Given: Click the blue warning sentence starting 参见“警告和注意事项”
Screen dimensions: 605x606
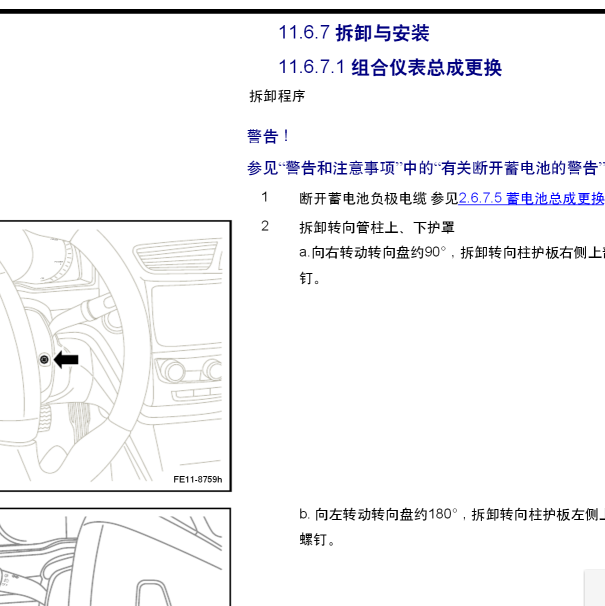Looking at the screenshot, I should point(426,168).
